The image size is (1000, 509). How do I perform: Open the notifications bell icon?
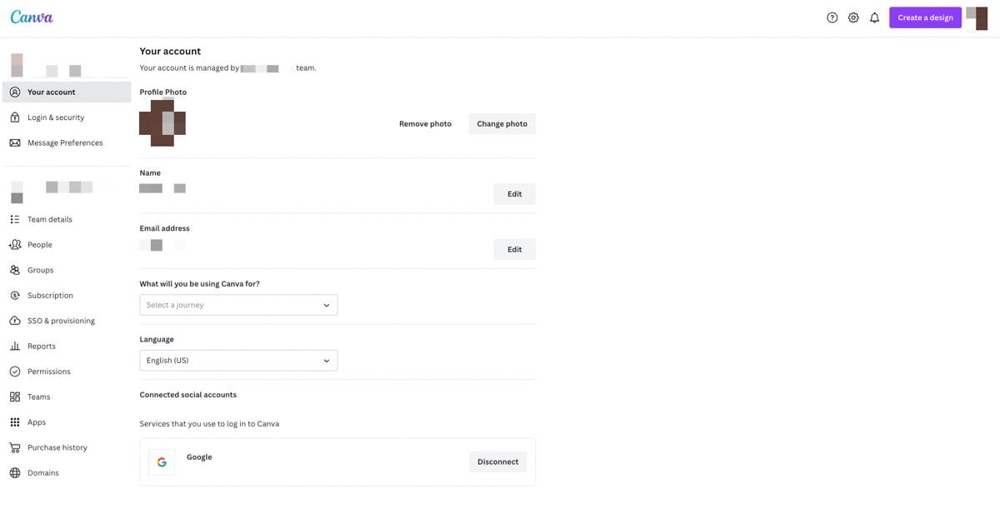coord(874,18)
